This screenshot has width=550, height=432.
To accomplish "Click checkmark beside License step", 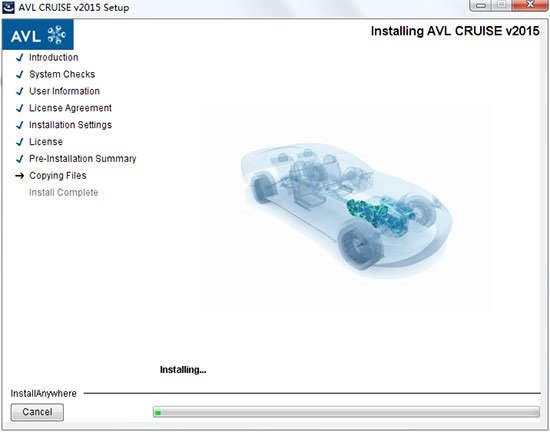I will [x=20, y=142].
